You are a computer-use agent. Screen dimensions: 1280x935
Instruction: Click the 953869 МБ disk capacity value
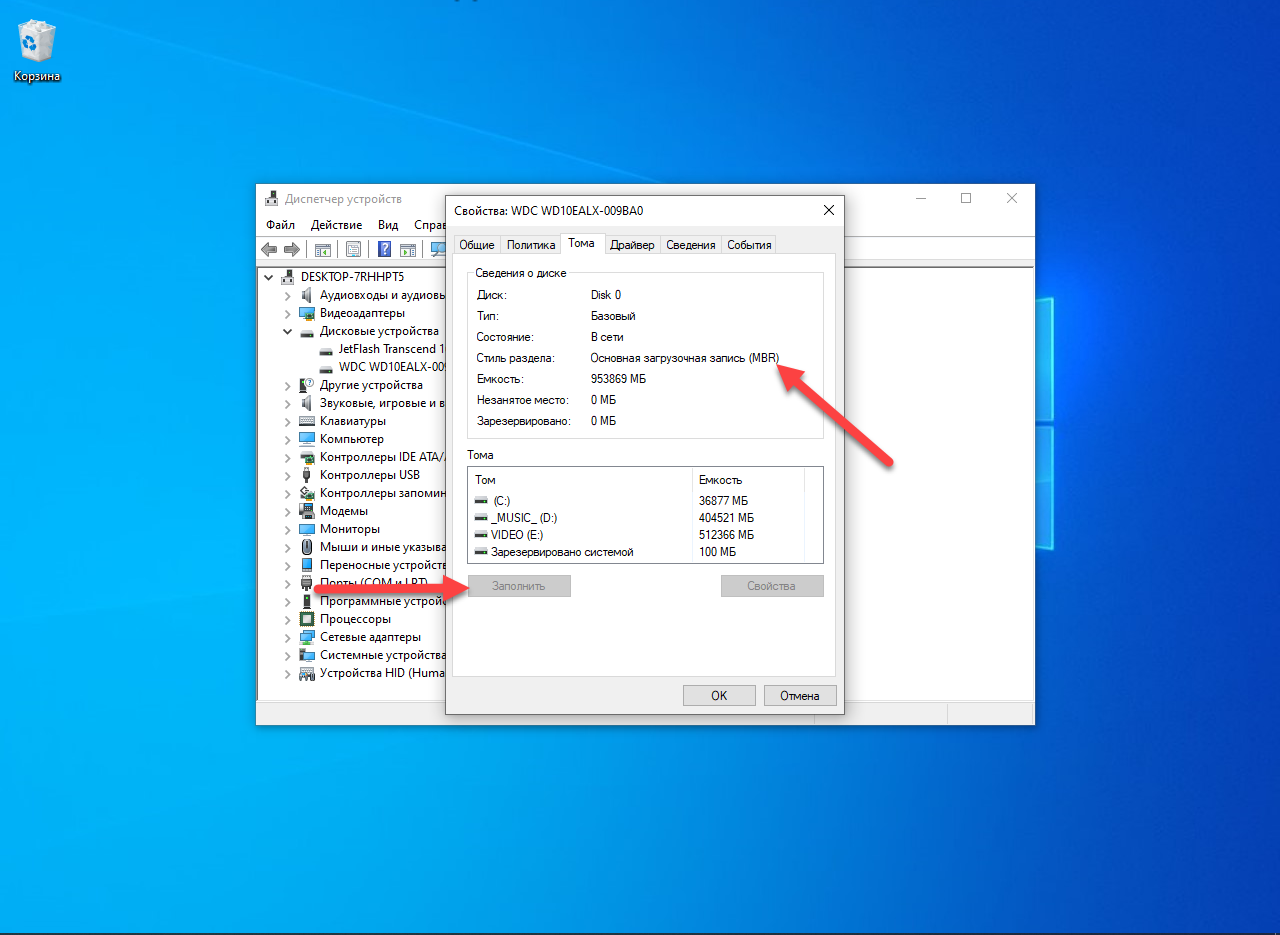[618, 379]
